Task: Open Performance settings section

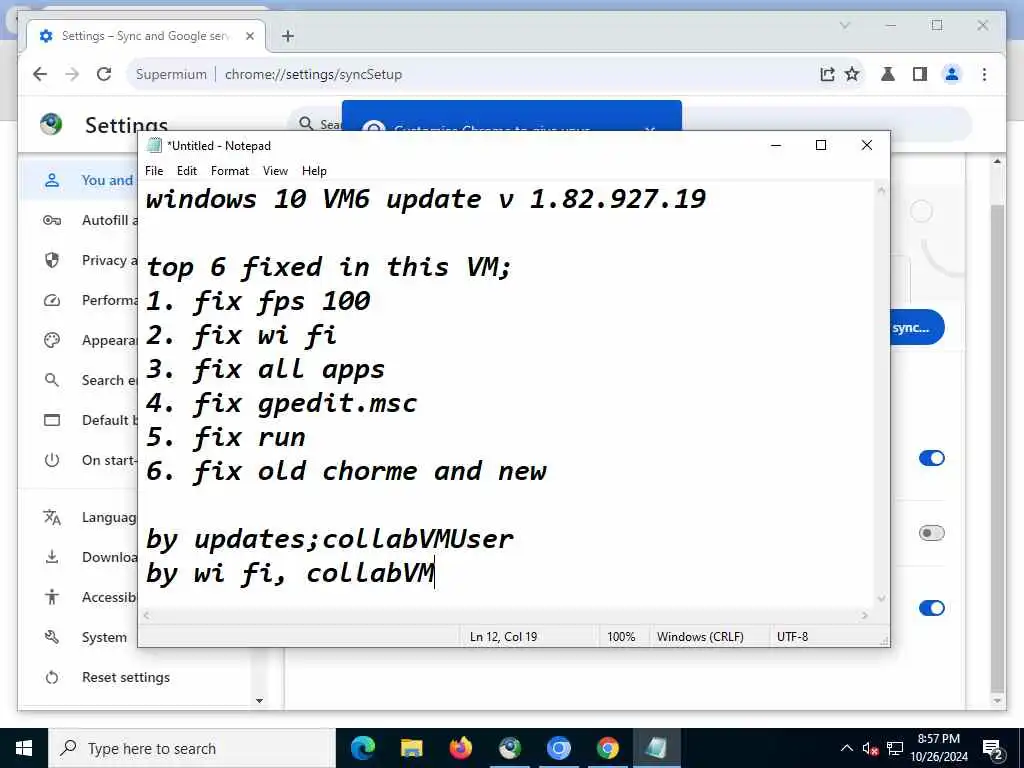Action: coord(78,300)
